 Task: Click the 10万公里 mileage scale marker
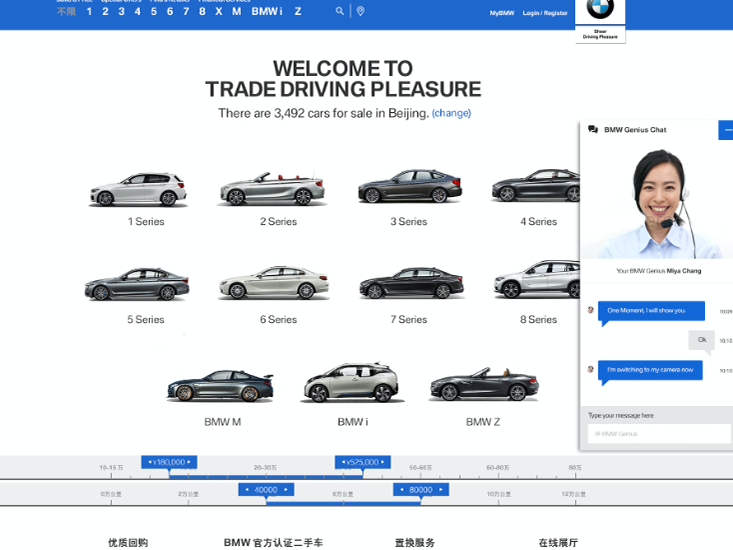click(x=499, y=494)
